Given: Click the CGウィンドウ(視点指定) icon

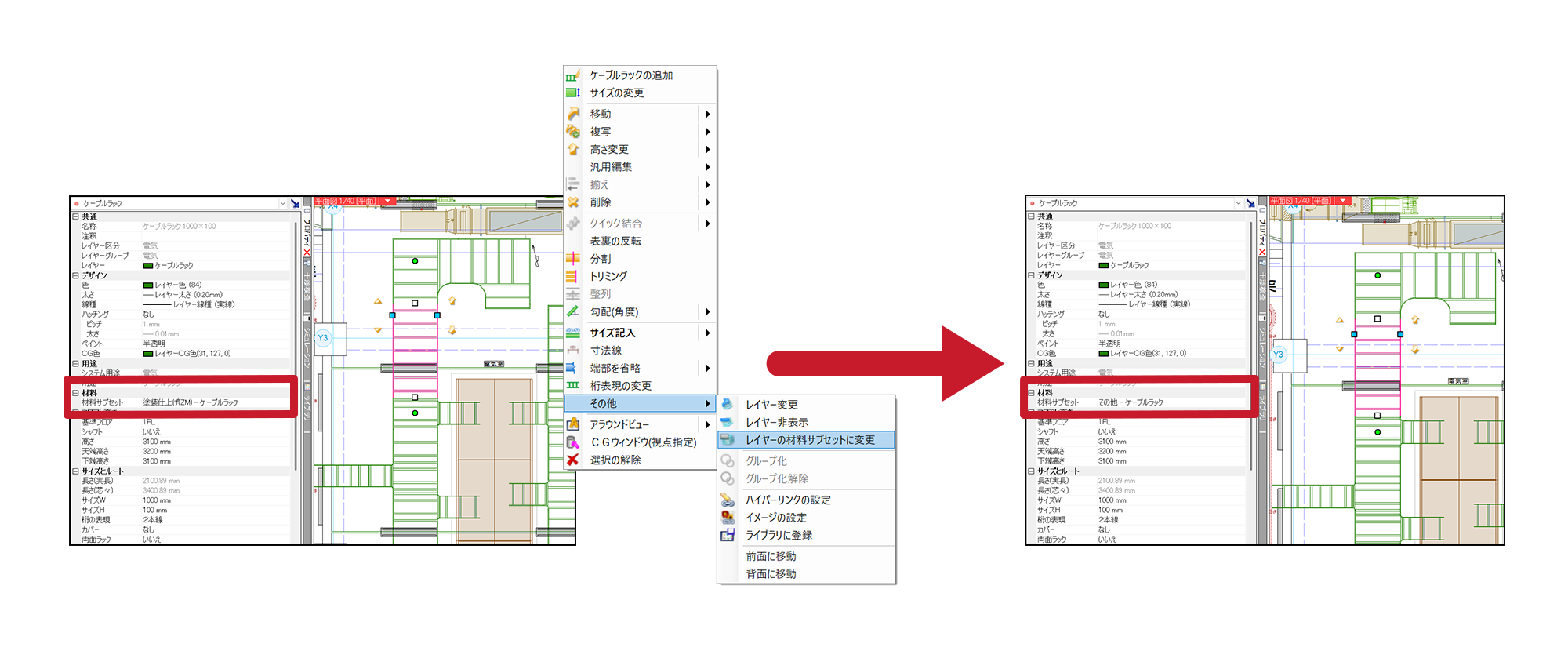Looking at the screenshot, I should [573, 442].
